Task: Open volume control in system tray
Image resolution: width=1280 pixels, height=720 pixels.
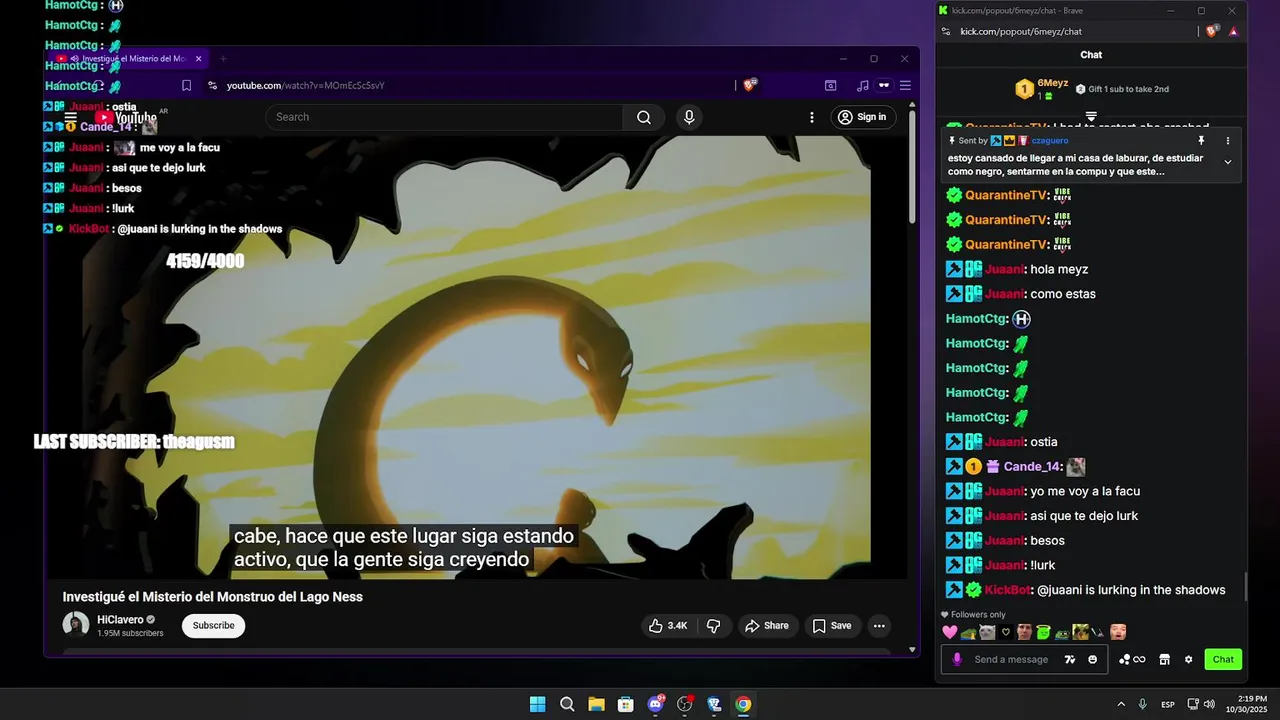Action: (x=1209, y=704)
